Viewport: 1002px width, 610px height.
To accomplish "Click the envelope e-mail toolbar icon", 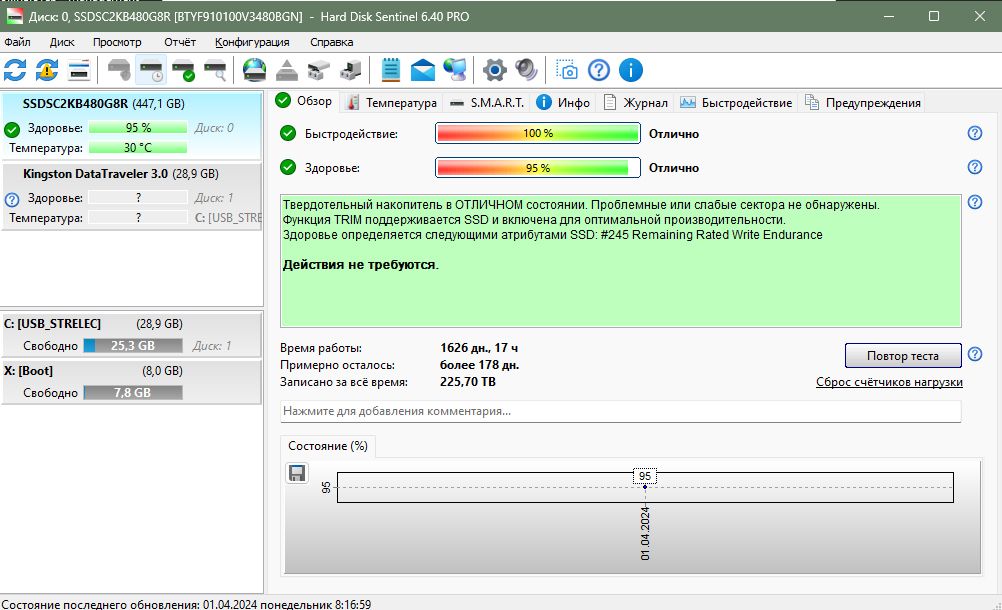I will click(x=422, y=70).
